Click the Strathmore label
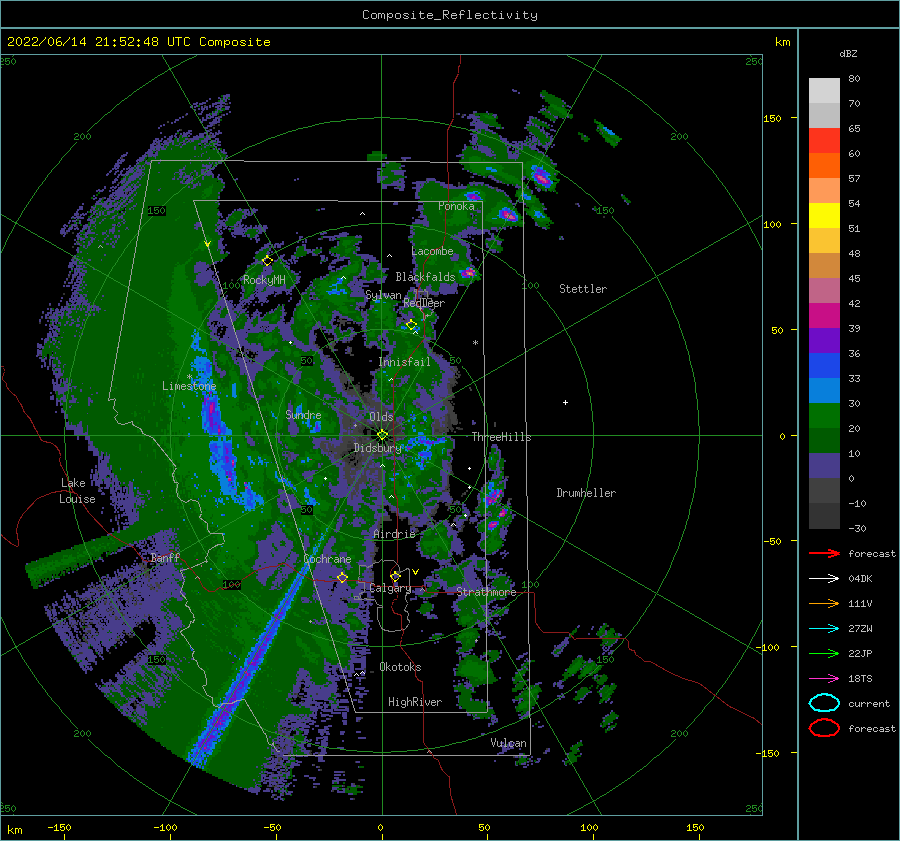900x841 pixels. click(x=486, y=591)
